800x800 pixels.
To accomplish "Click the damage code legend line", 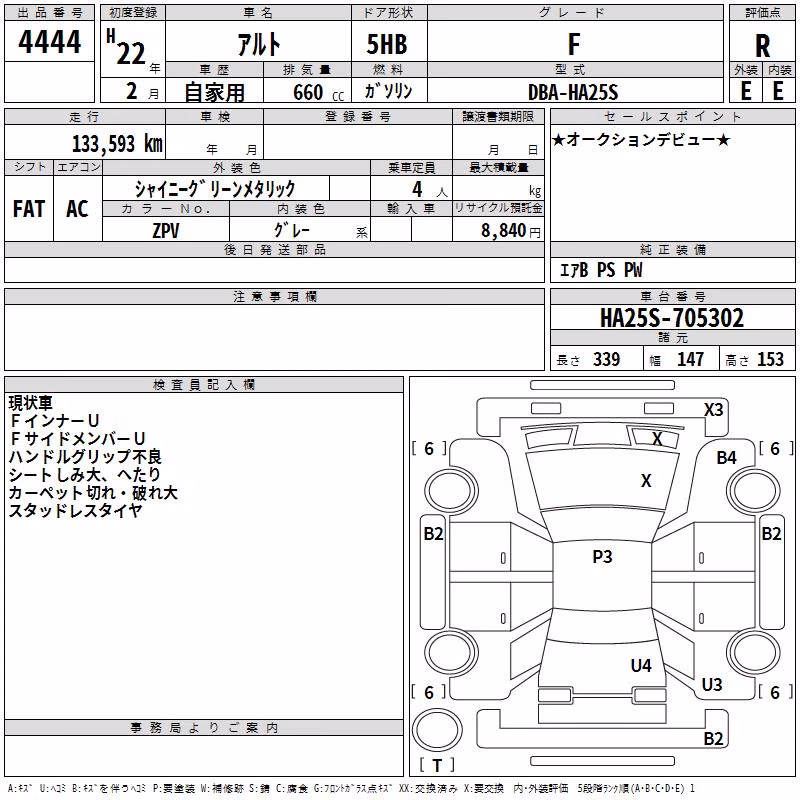I will tap(352, 788).
